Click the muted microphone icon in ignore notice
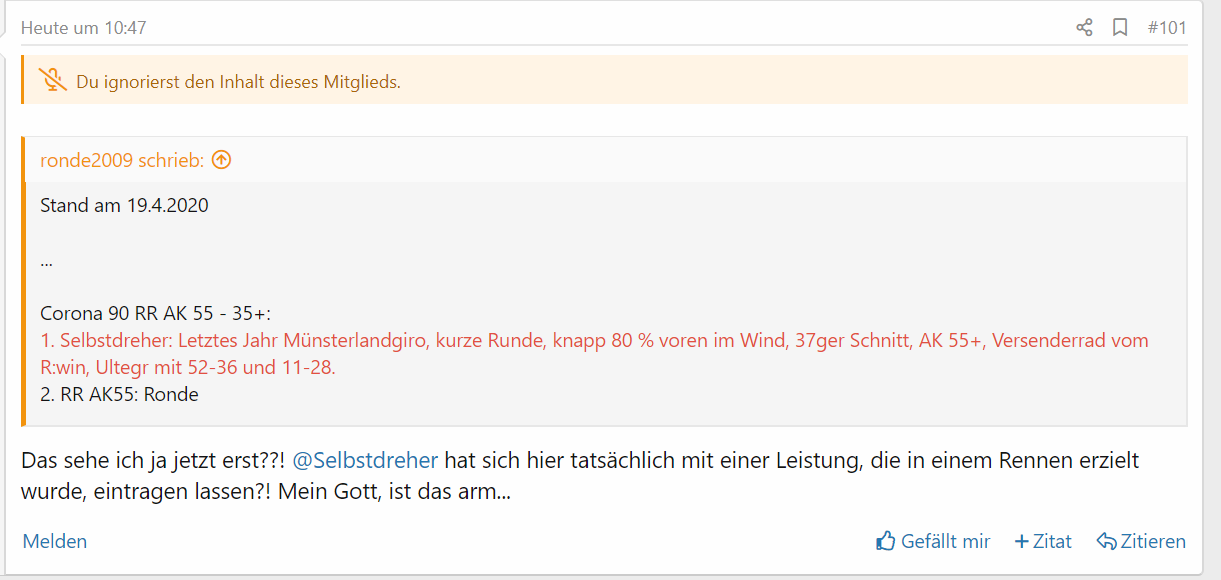Screen dimensions: 1221x580 click(x=52, y=81)
